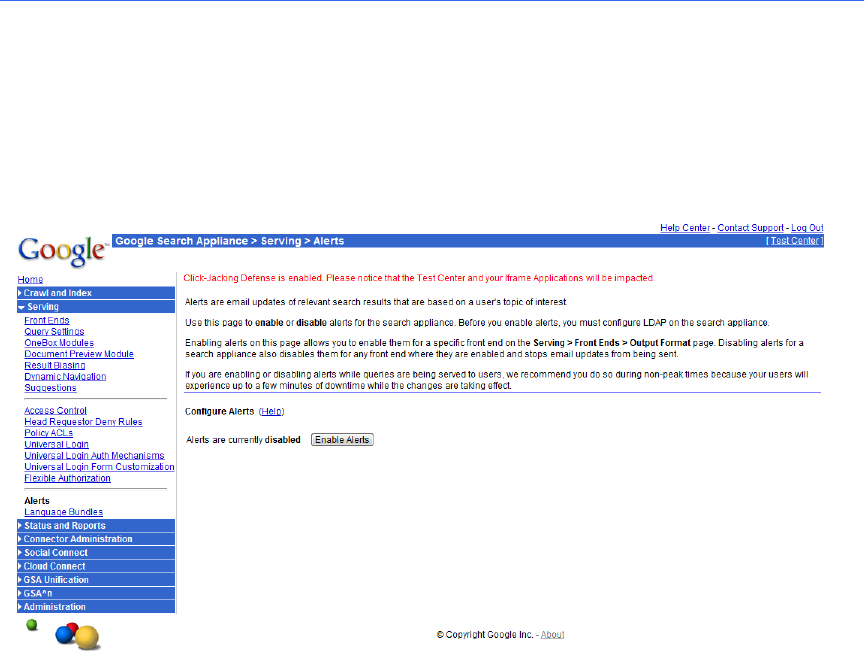Click the Google logo
Image resolution: width=865 pixels, height=654 pixels.
click(63, 251)
